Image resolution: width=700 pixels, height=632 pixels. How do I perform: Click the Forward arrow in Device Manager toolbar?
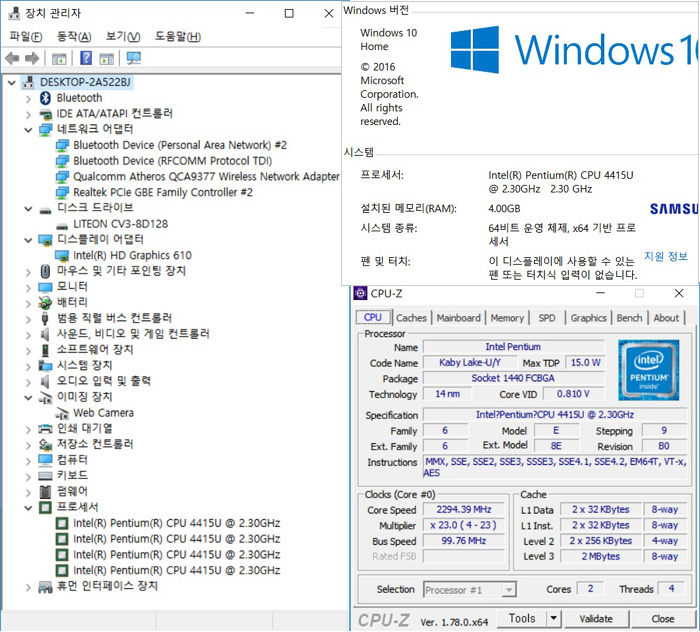click(x=32, y=58)
